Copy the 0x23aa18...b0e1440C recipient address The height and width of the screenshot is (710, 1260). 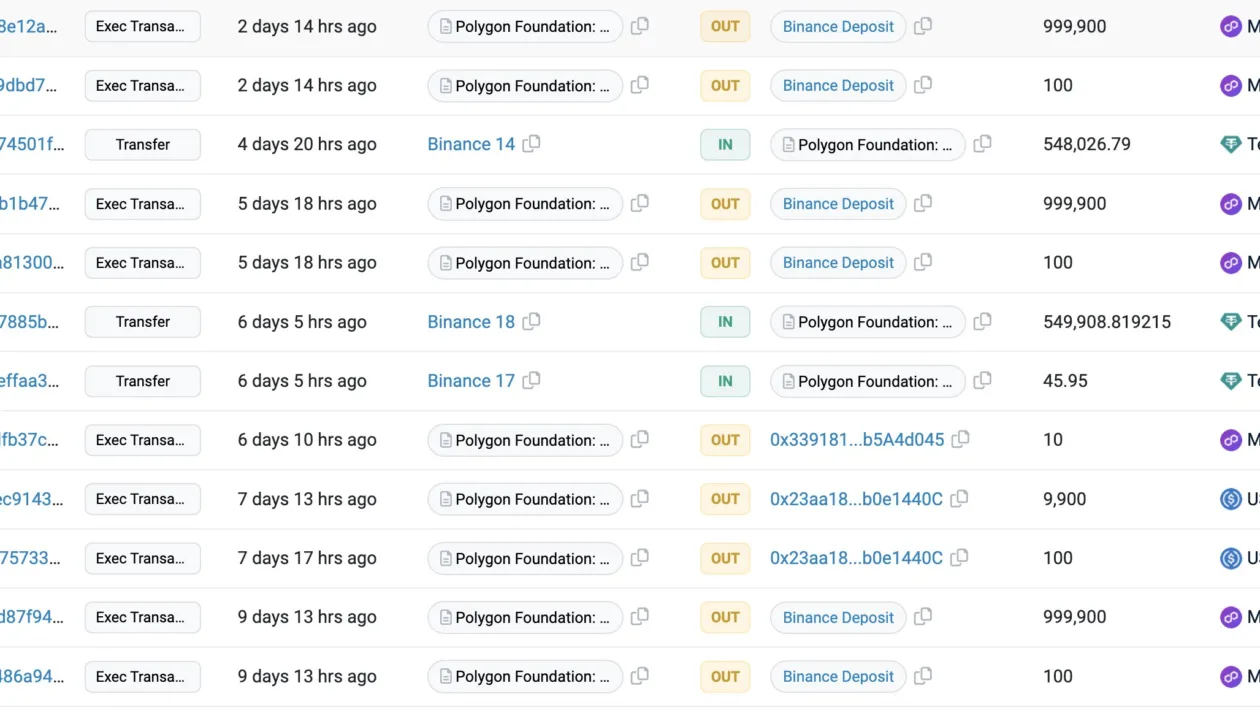click(958, 499)
